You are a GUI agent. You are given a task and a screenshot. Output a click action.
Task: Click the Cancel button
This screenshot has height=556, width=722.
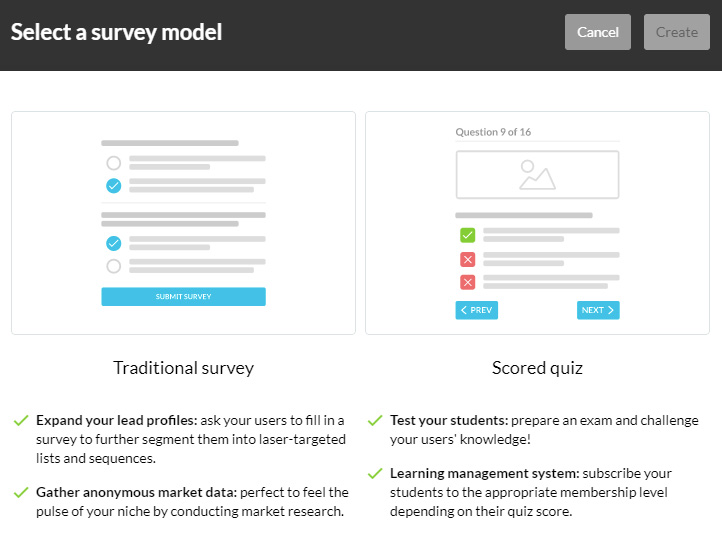tap(598, 32)
